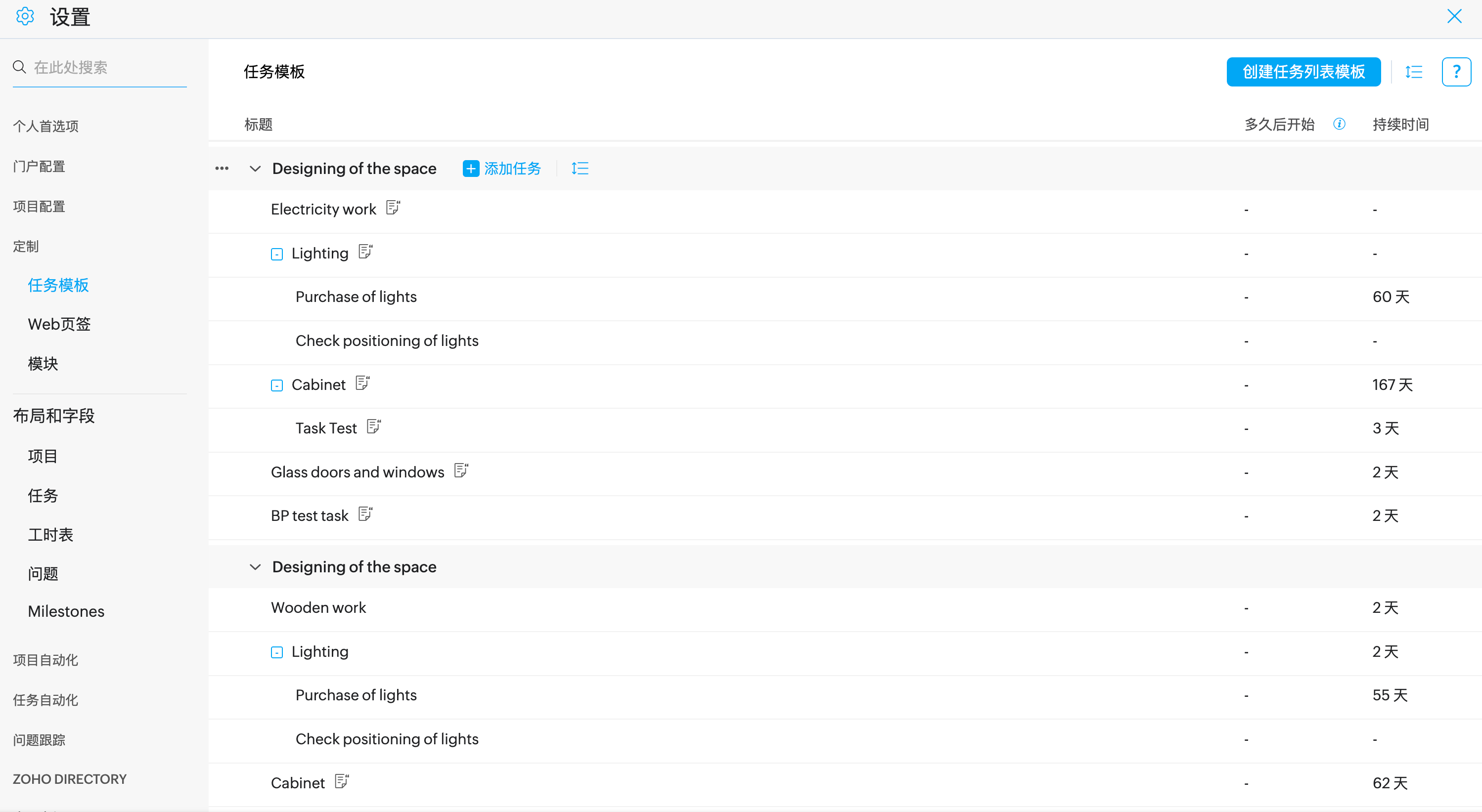Click the help question mark icon

click(1455, 72)
